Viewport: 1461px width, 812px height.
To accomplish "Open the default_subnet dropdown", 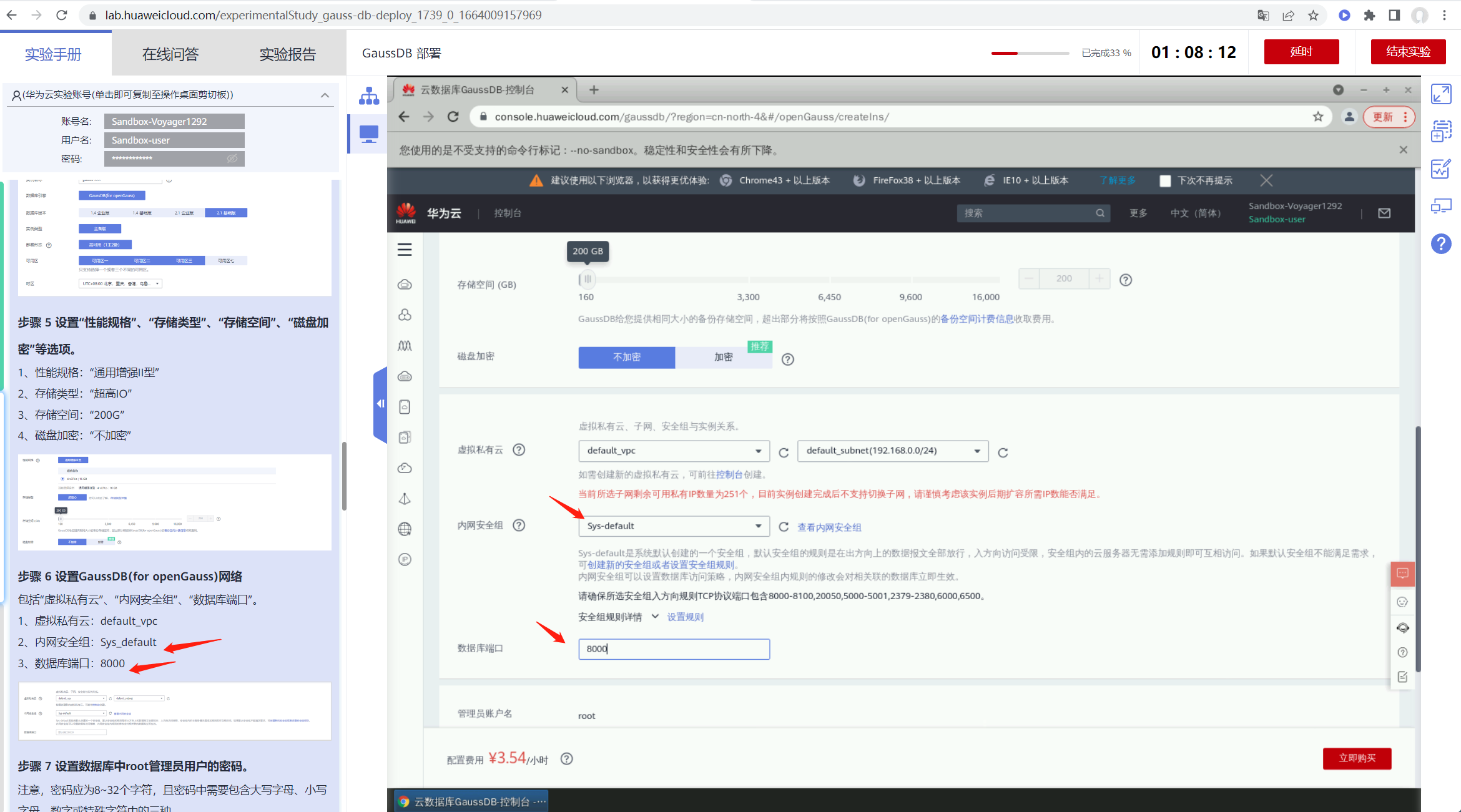I will click(x=892, y=451).
